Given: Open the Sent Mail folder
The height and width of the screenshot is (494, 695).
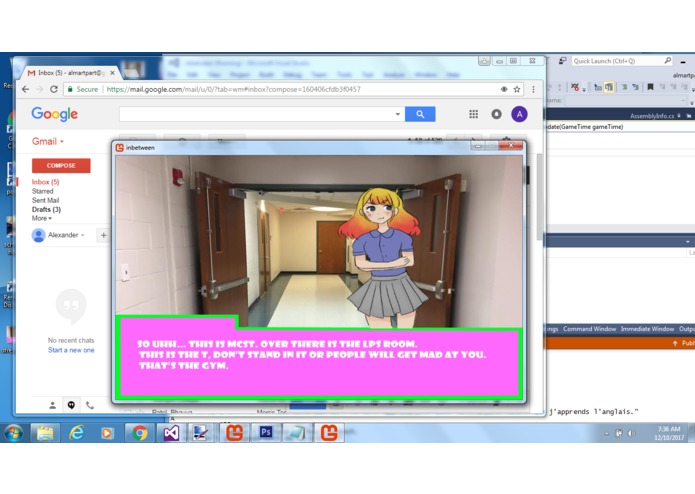Looking at the screenshot, I should click(45, 200).
